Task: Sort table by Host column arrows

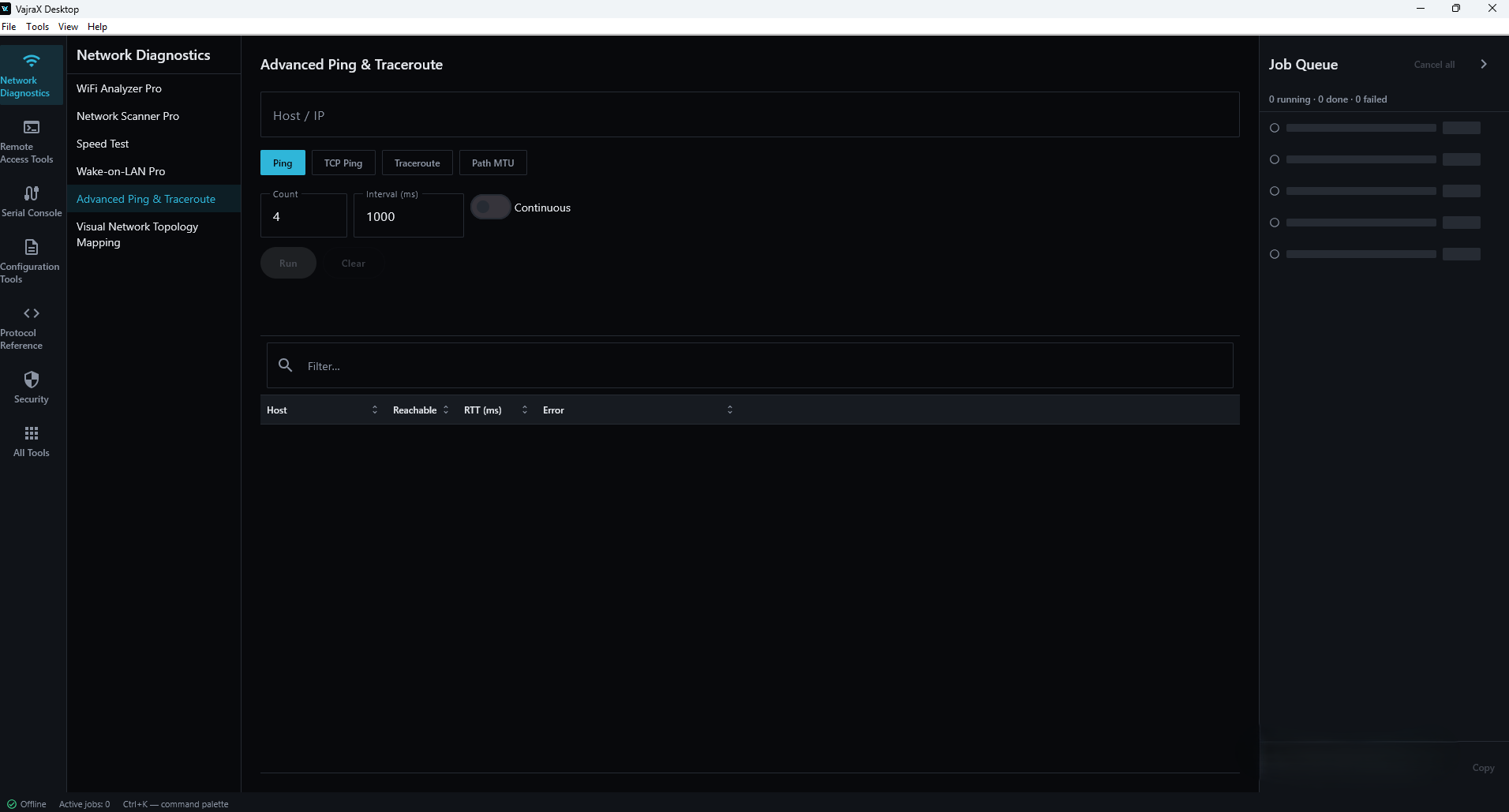Action: [x=375, y=410]
